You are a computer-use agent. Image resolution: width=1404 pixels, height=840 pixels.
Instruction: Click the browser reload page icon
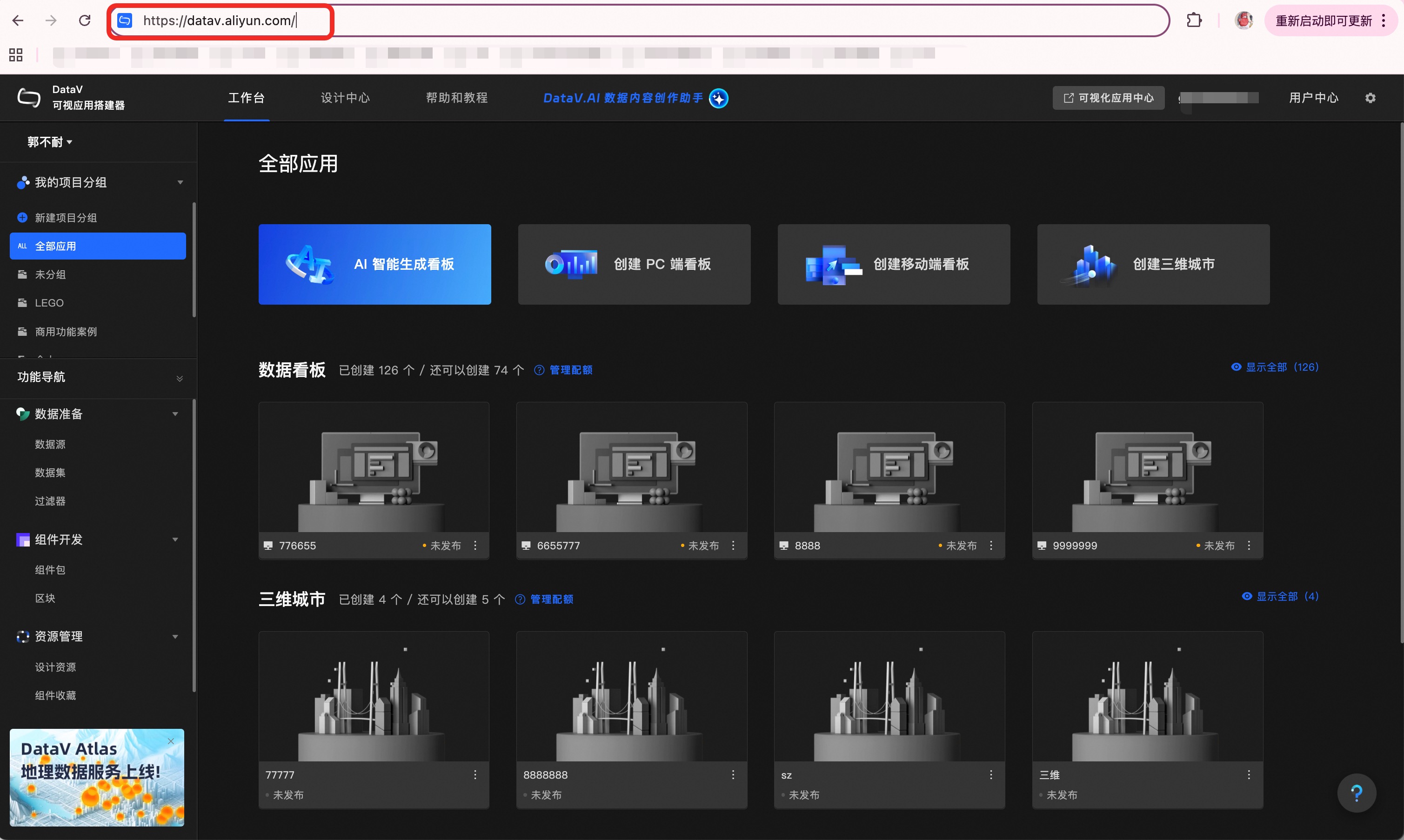click(x=85, y=20)
